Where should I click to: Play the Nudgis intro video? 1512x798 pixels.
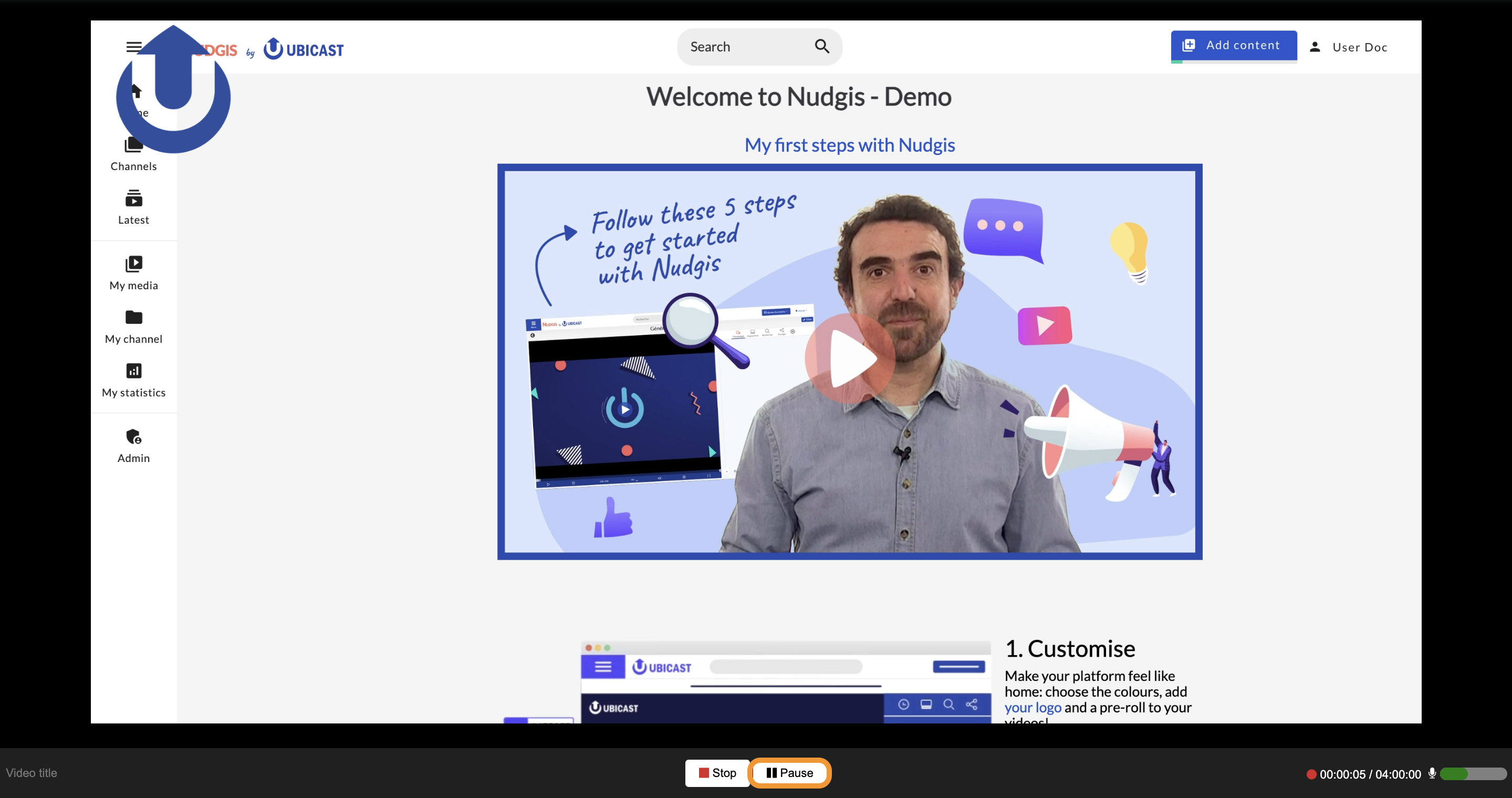click(x=850, y=359)
